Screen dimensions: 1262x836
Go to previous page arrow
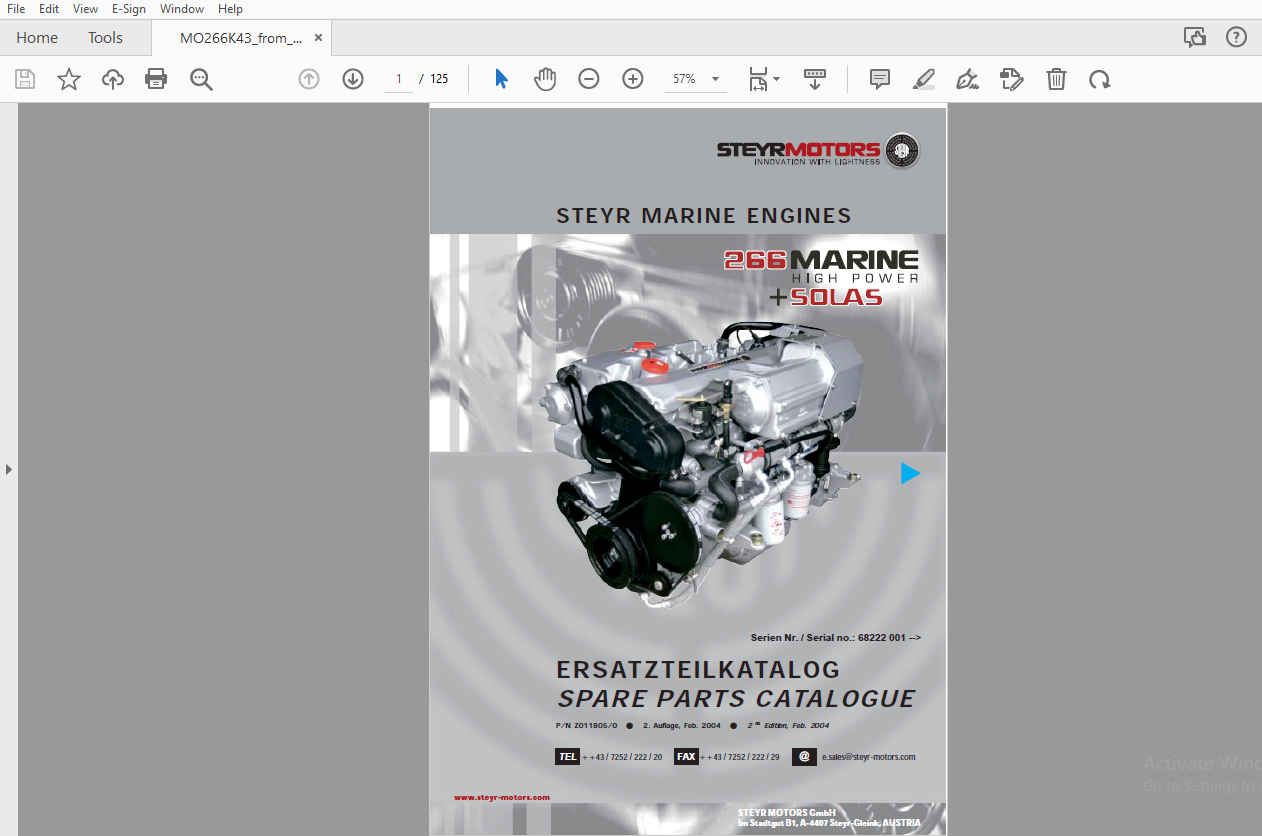click(x=309, y=79)
